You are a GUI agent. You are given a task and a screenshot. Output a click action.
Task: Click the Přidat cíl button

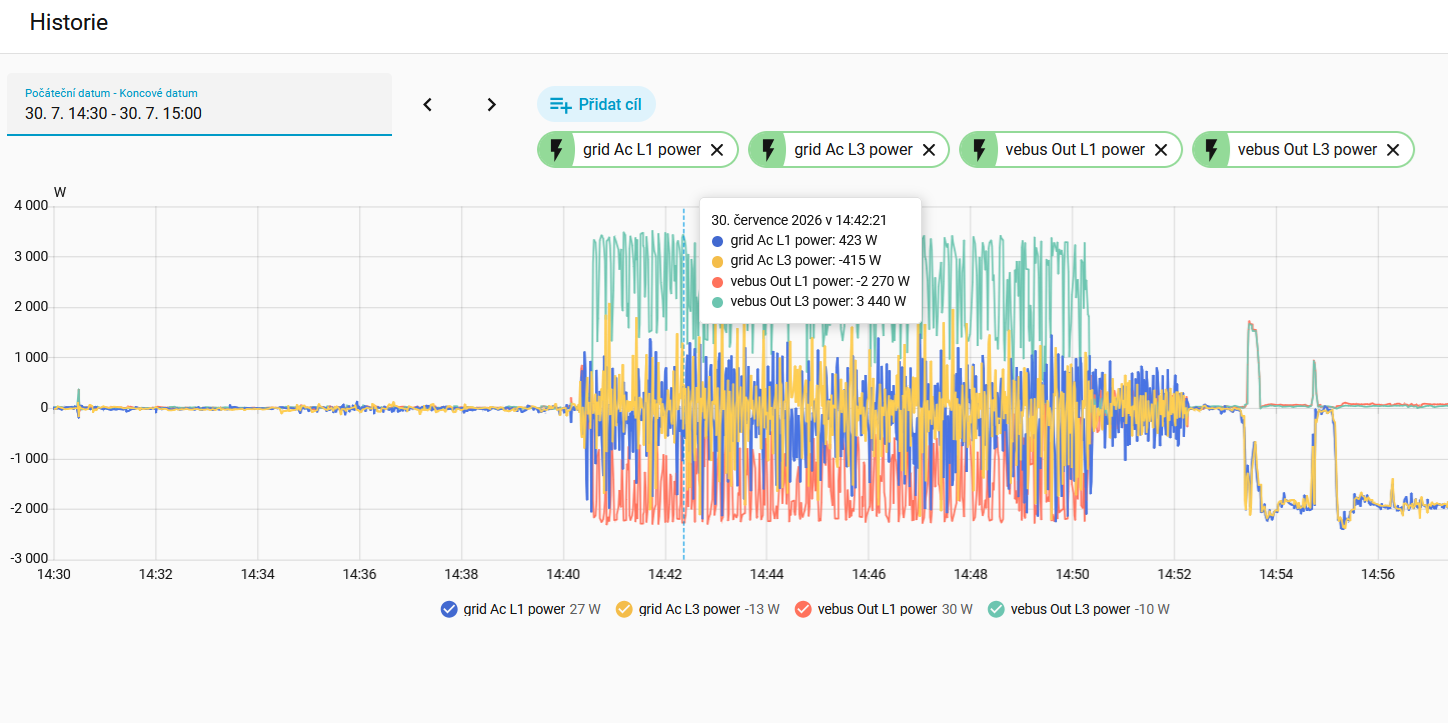click(x=596, y=104)
